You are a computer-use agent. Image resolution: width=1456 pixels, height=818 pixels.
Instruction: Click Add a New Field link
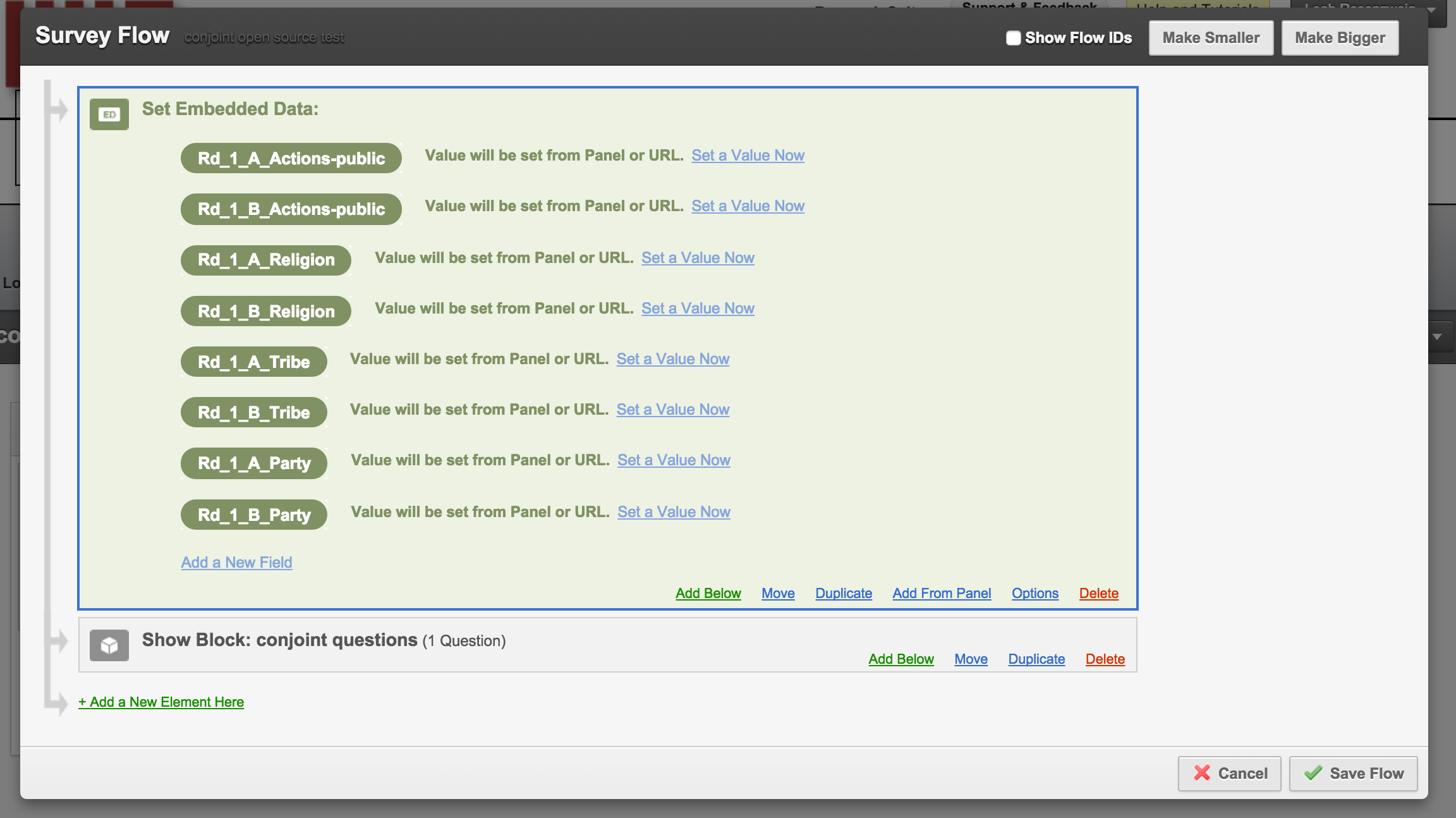coord(236,562)
